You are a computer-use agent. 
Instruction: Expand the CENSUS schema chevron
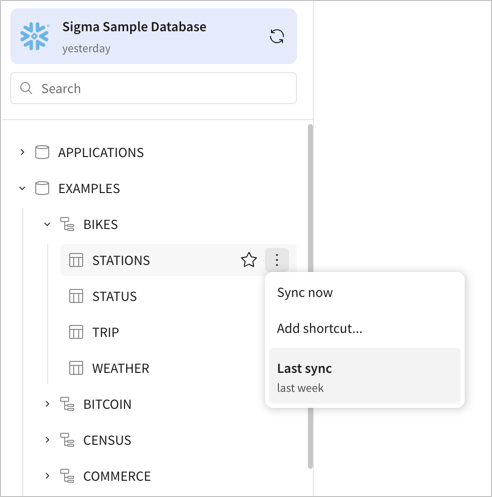(47, 440)
